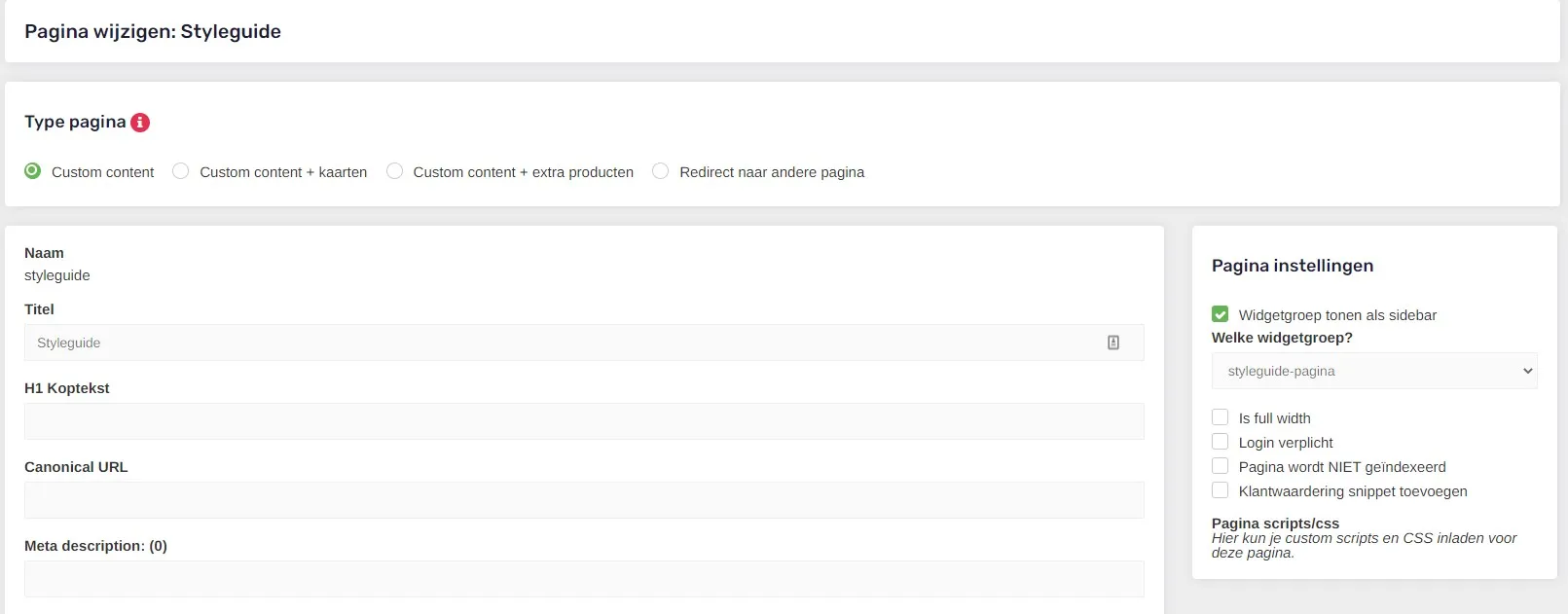Click the H1 Koptekst label
The height and width of the screenshot is (614, 1568).
pyautogui.click(x=67, y=388)
